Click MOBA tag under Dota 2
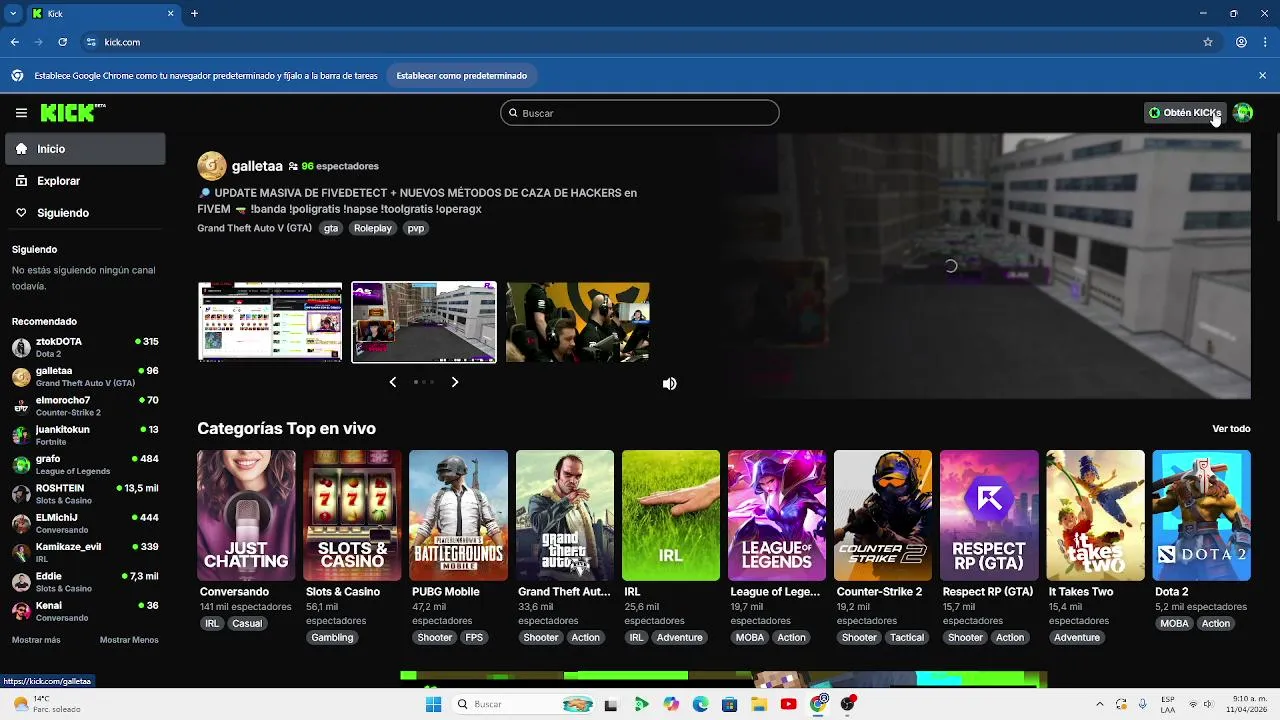The height and width of the screenshot is (720, 1280). coord(1174,624)
